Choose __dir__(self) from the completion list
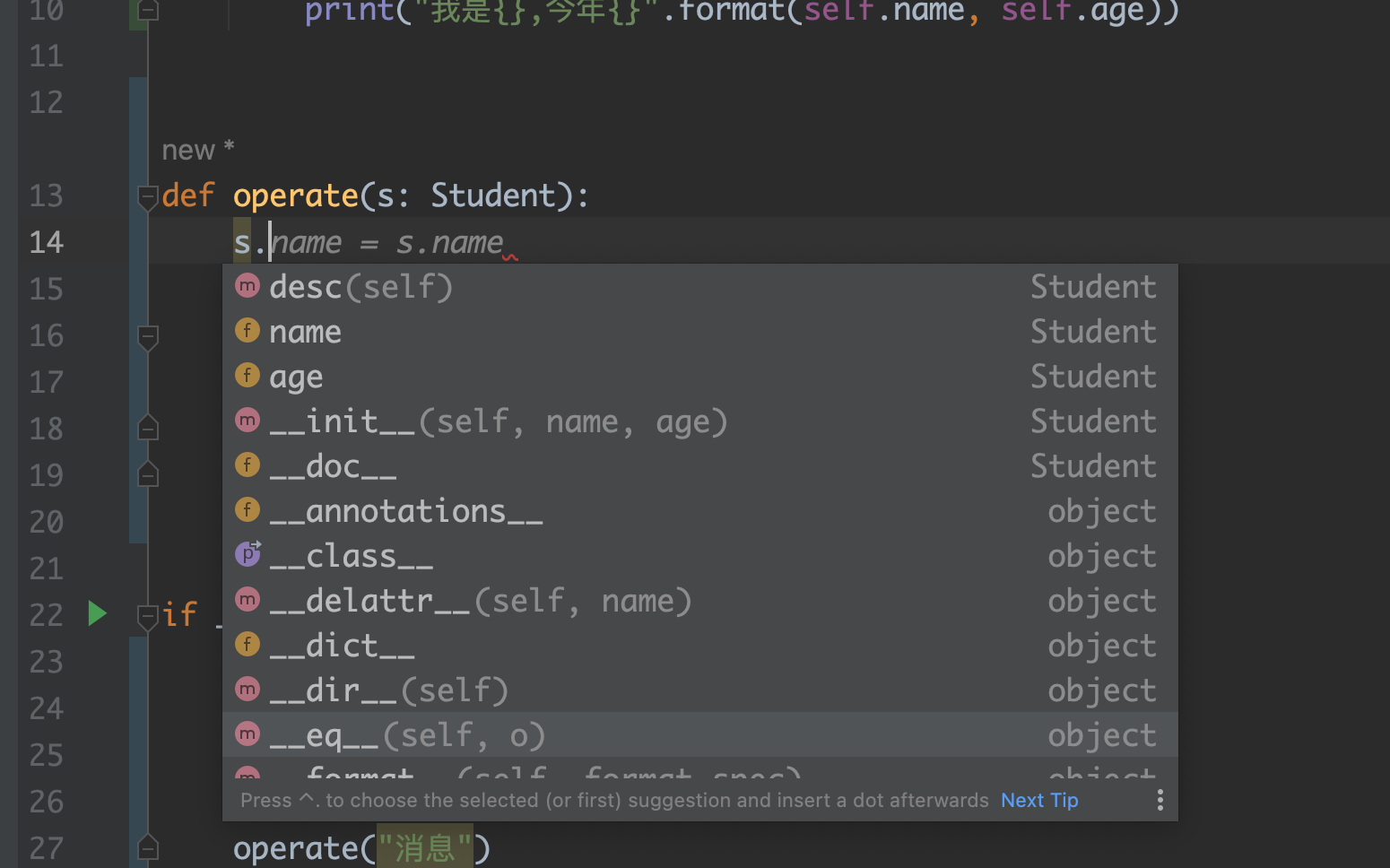1390x868 pixels. click(x=388, y=690)
